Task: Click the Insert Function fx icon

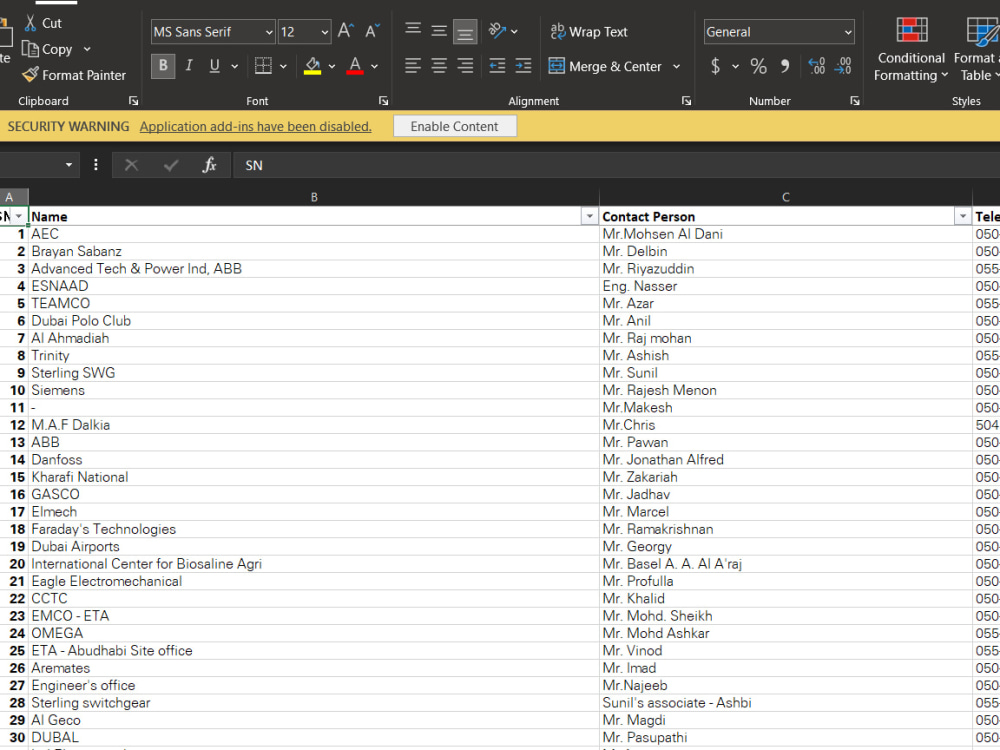Action: pyautogui.click(x=209, y=165)
